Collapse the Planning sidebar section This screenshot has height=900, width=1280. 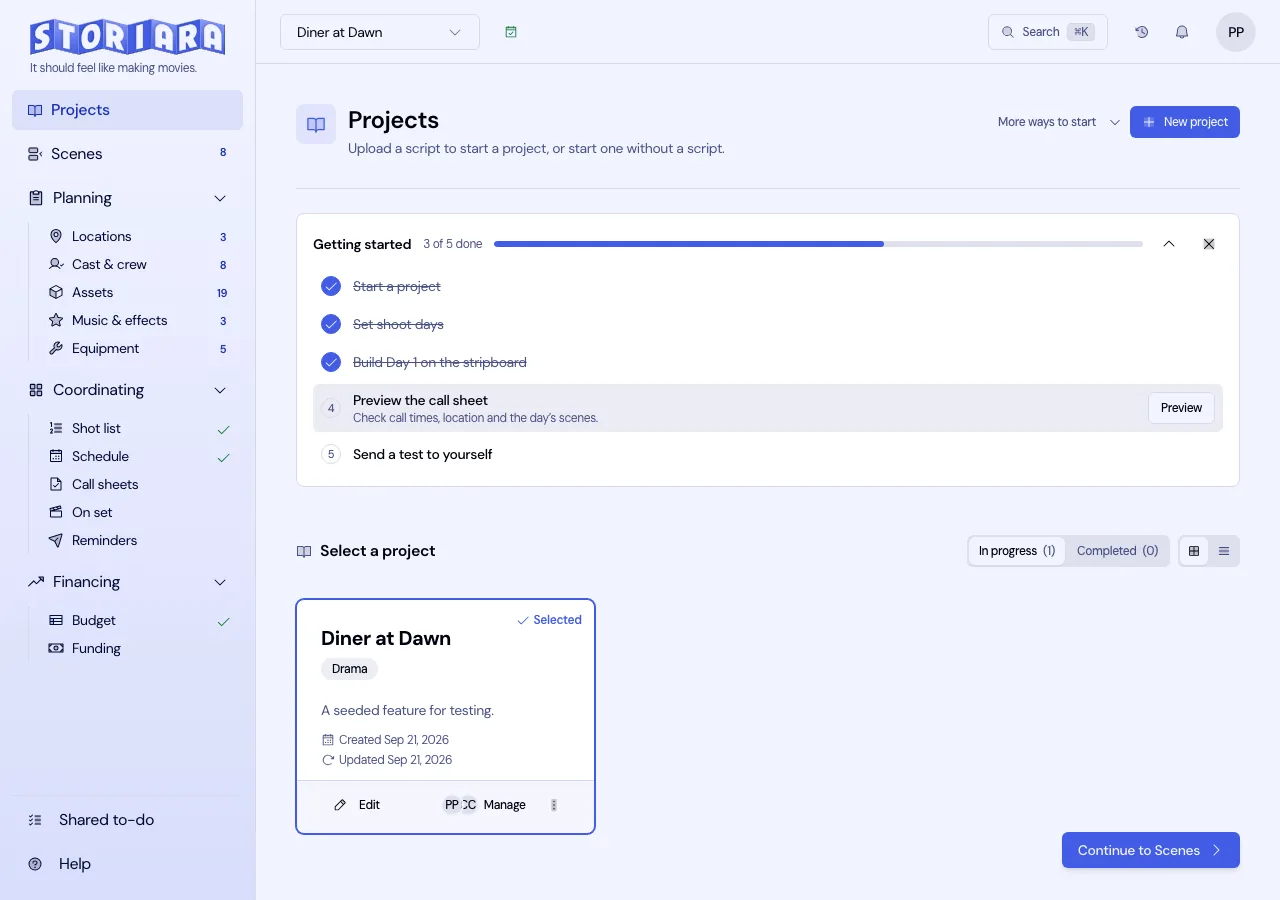[220, 198]
